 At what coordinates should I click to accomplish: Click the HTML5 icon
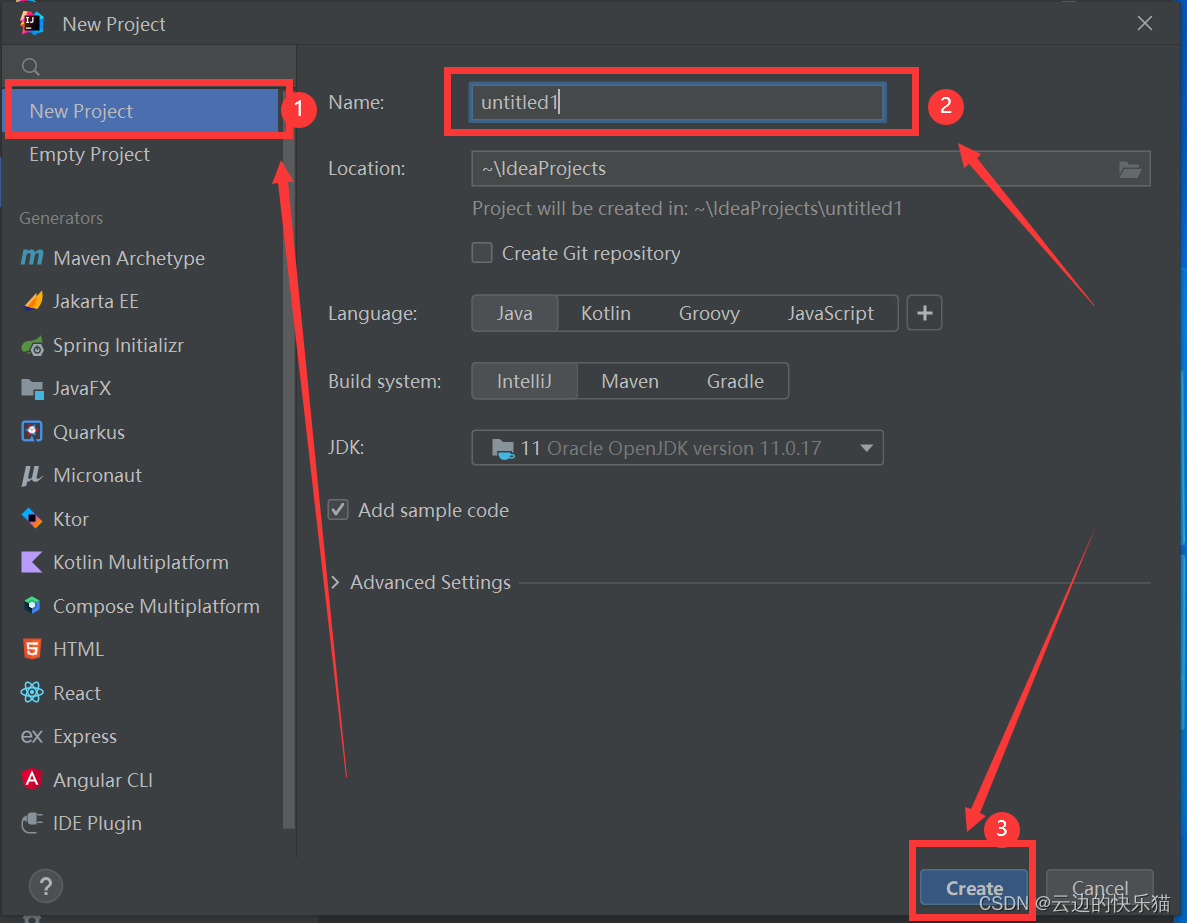pos(32,649)
